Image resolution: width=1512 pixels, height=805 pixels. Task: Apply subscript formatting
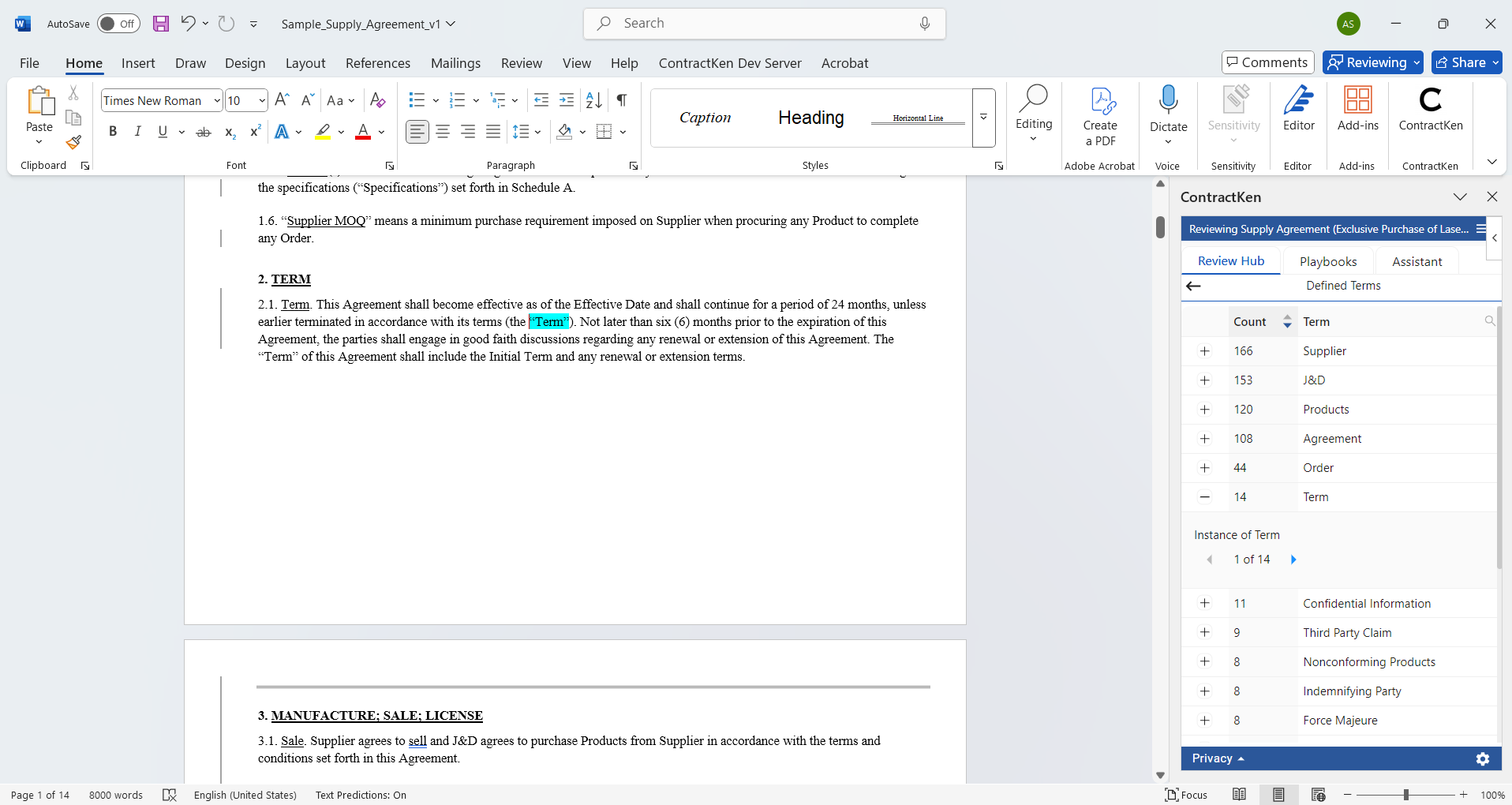(230, 132)
